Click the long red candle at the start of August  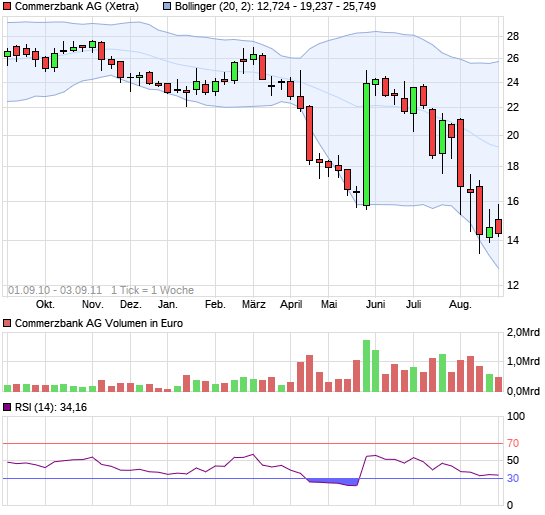pyautogui.click(x=460, y=153)
